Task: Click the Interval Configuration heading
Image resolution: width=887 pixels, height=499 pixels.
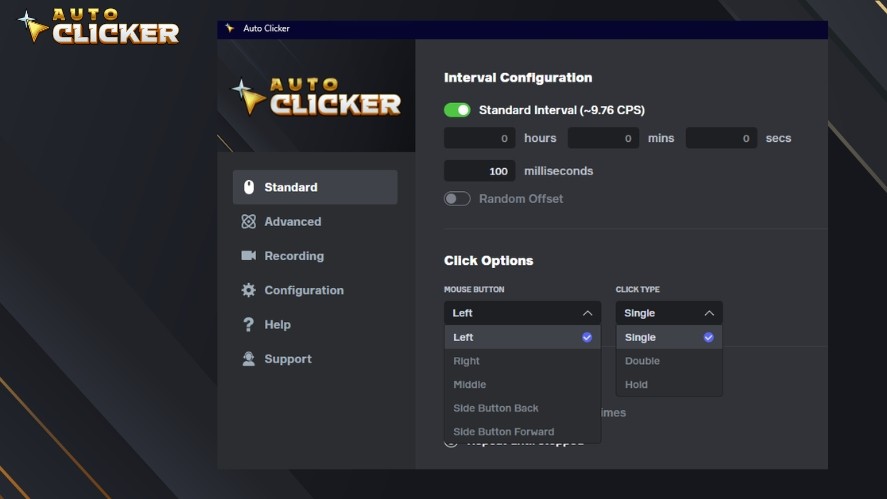Action: pos(518,78)
